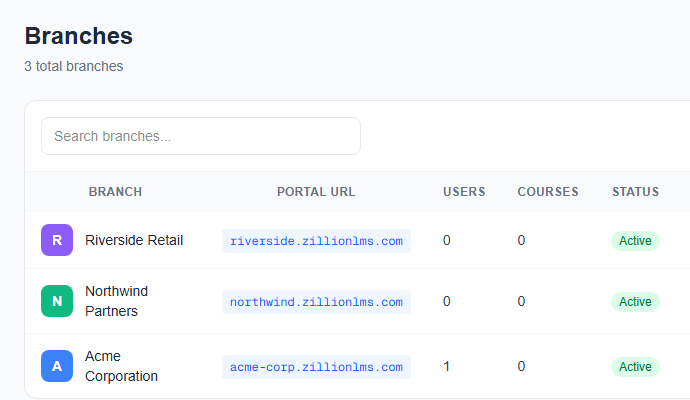The width and height of the screenshot is (690, 400).
Task: Click the Branches page heading
Action: point(79,36)
